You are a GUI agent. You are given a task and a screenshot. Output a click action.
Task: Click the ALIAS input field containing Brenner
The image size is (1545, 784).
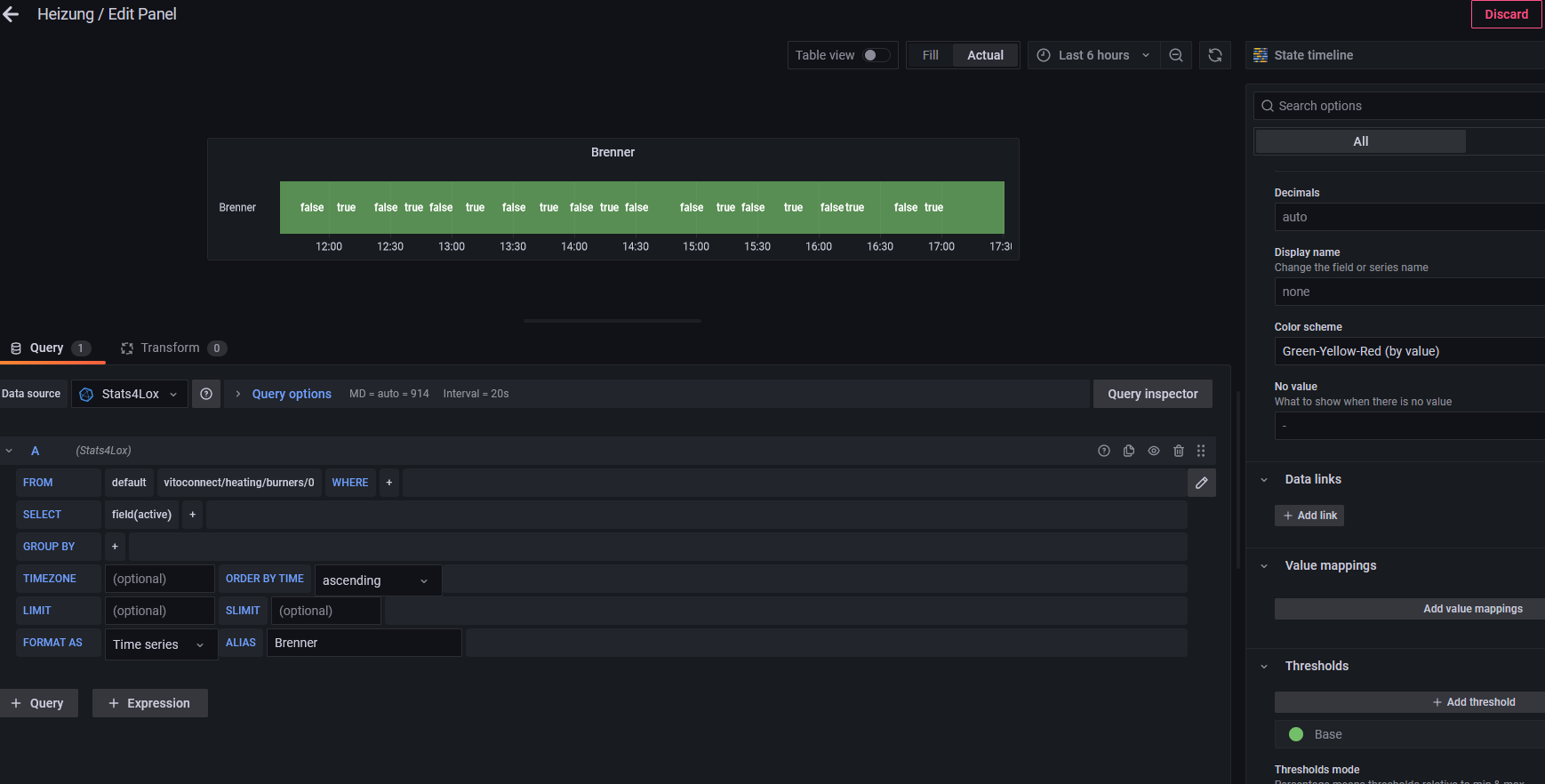tap(364, 643)
